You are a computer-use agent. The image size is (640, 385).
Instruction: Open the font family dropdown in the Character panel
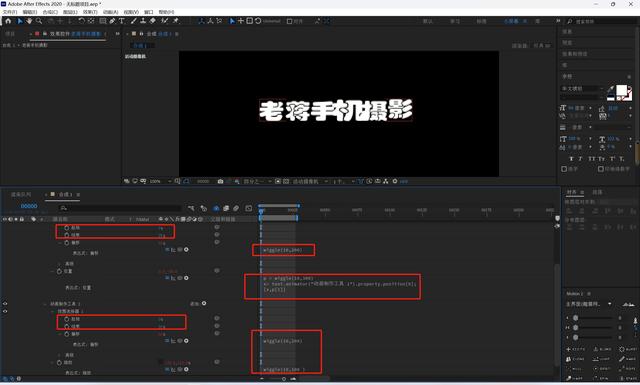[582, 89]
